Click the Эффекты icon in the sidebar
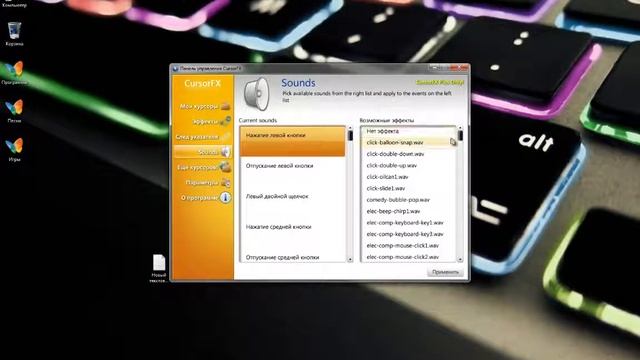Image resolution: width=640 pixels, height=360 pixels. 225,121
